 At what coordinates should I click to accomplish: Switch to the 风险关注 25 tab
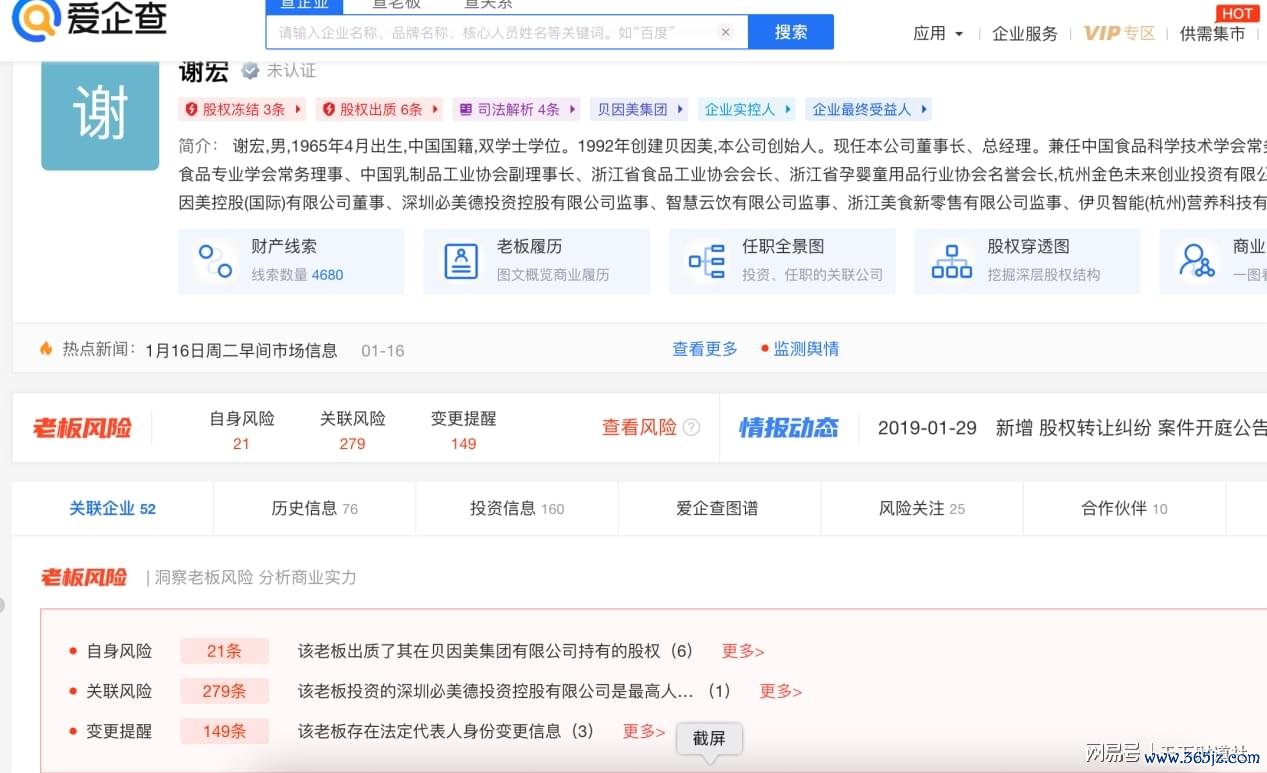921,508
